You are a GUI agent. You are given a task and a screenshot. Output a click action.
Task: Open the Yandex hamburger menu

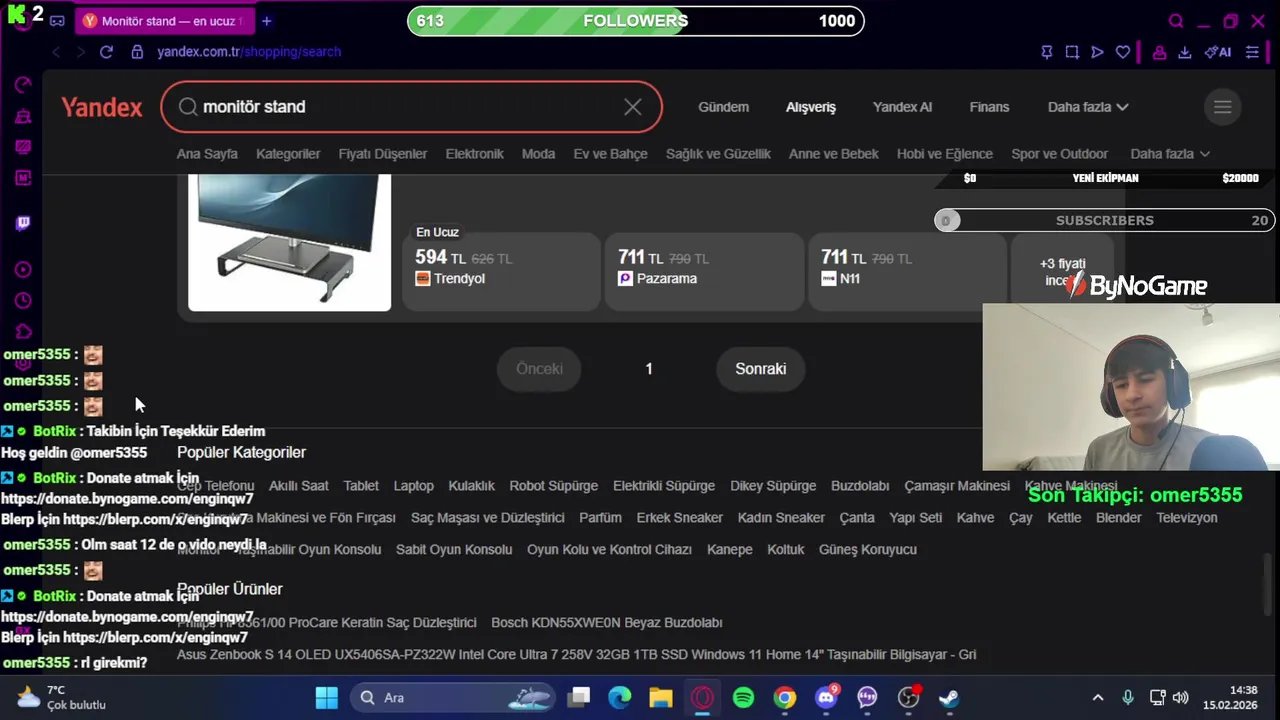tap(1222, 107)
